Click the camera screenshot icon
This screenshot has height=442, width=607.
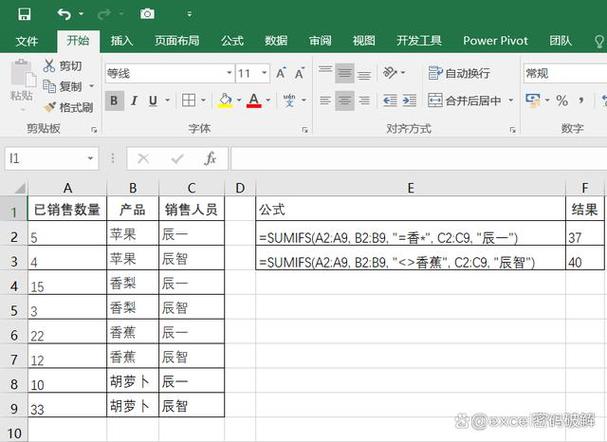click(x=147, y=14)
